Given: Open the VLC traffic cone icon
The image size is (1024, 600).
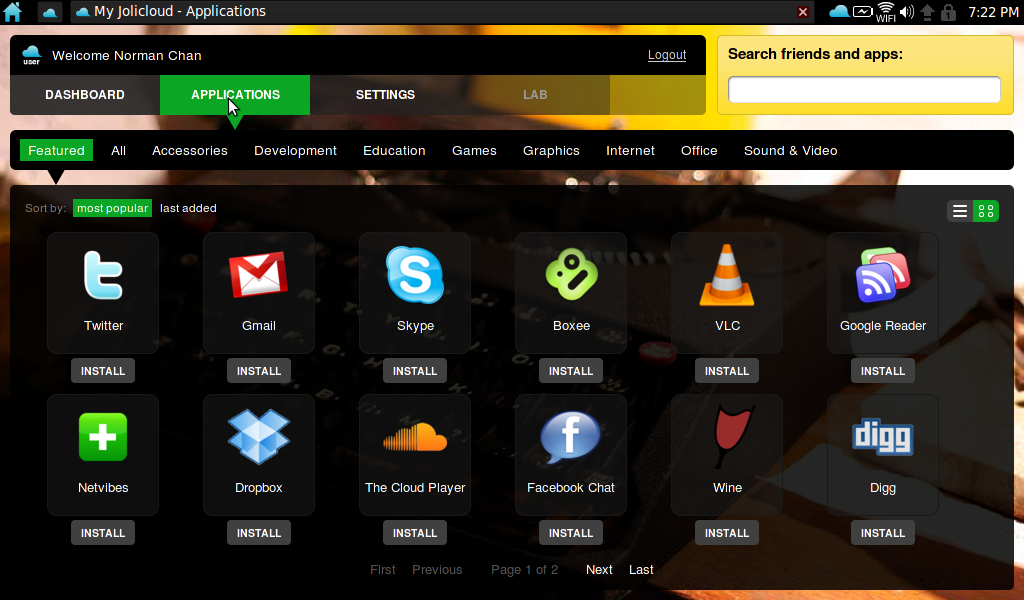Looking at the screenshot, I should 727,275.
